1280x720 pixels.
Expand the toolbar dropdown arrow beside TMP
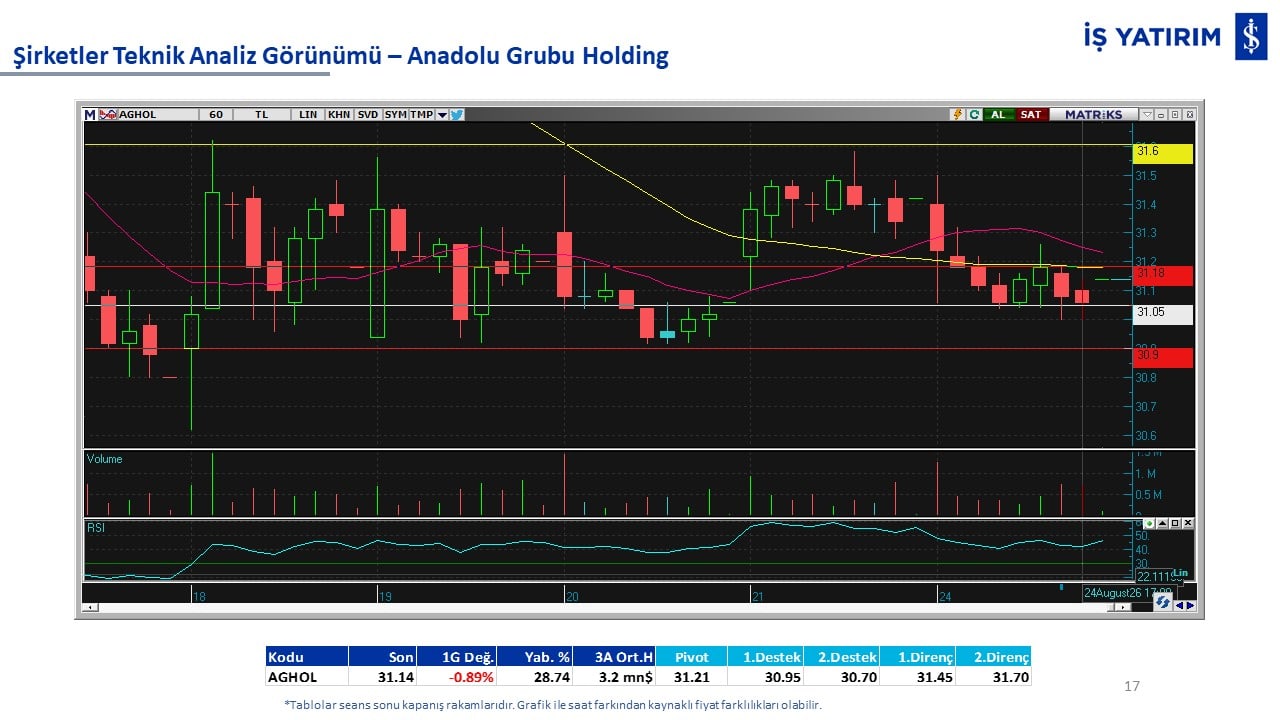coord(442,114)
